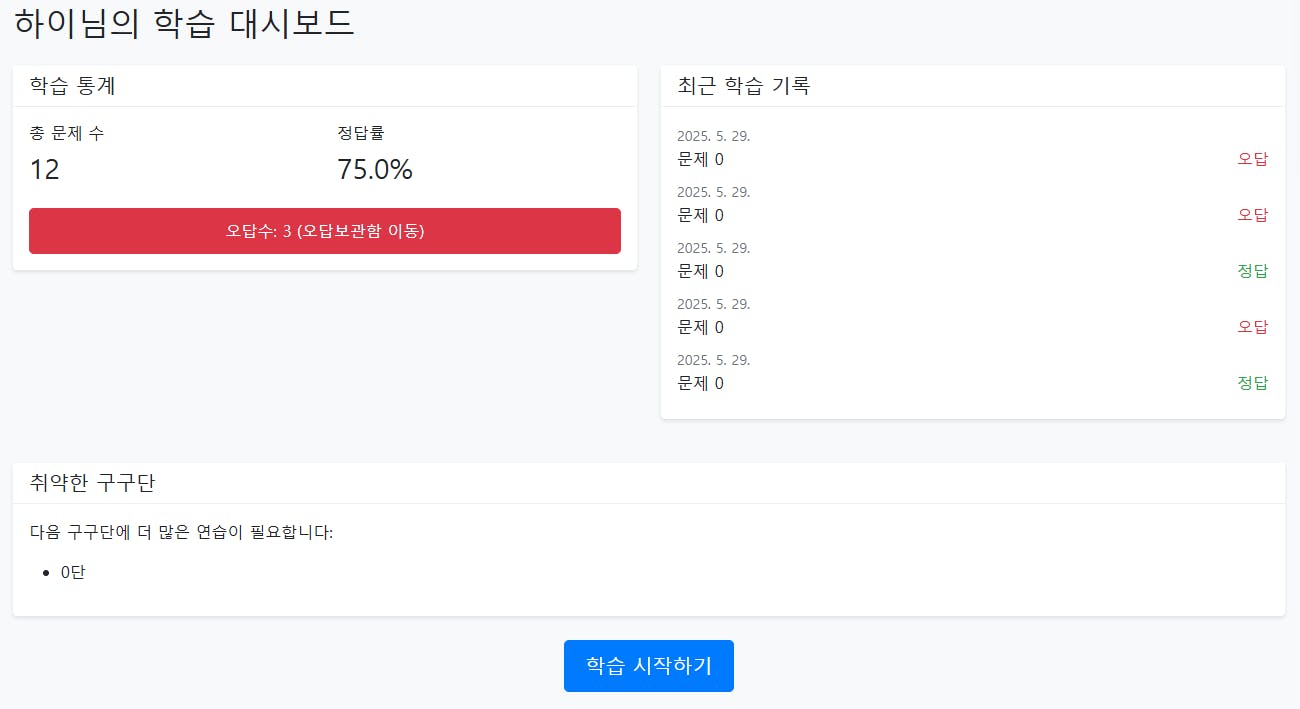Image resolution: width=1300 pixels, height=709 pixels.
Task: Click the last record's 정답 status
Action: [1252, 383]
